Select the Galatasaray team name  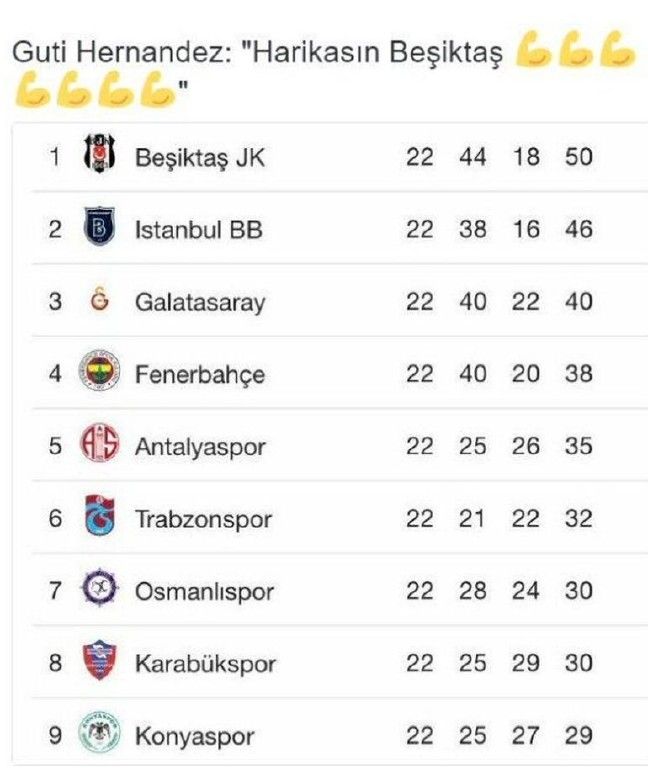pyautogui.click(x=200, y=302)
